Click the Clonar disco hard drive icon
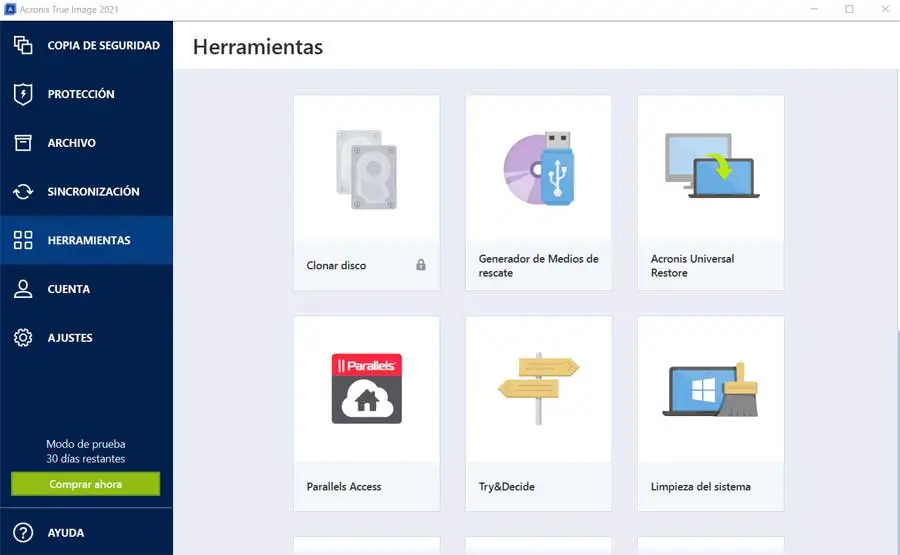 pos(366,168)
